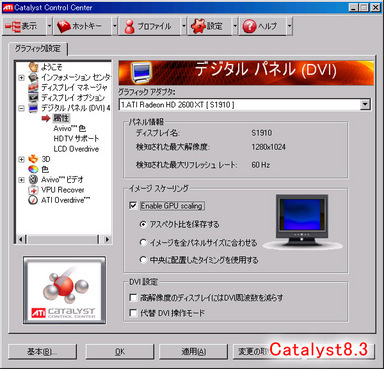Screen dimensions: 384x369
Task: Expand the 3D tree node
Action: pyautogui.click(x=21, y=159)
